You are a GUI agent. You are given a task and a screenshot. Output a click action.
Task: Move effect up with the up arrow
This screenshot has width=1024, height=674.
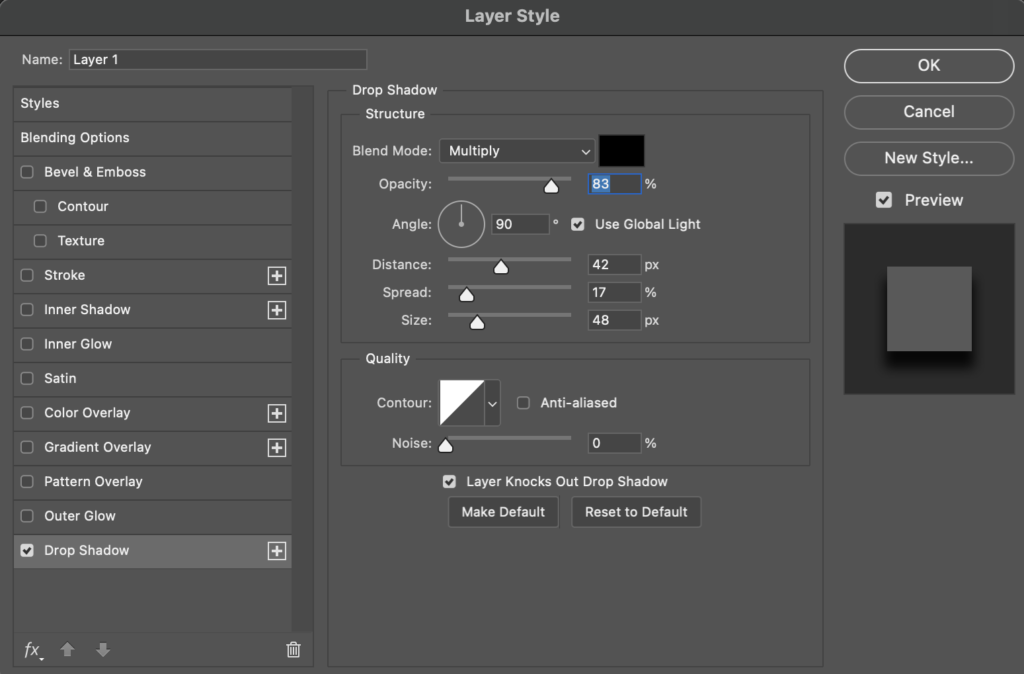[67, 649]
